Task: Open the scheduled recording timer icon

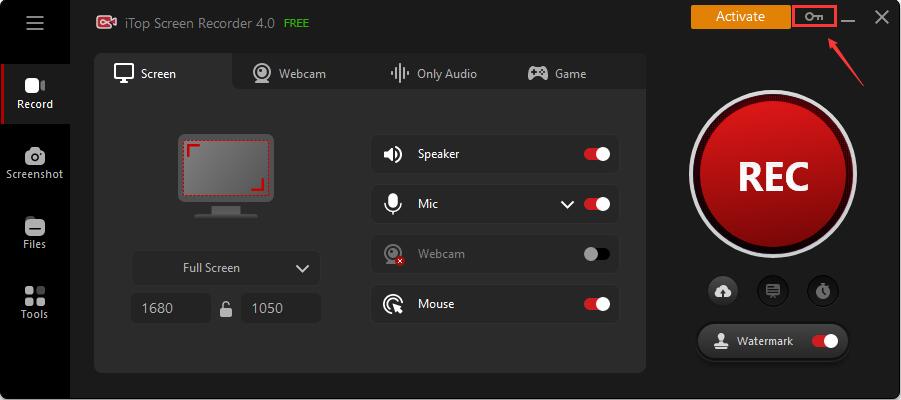Action: pos(823,291)
